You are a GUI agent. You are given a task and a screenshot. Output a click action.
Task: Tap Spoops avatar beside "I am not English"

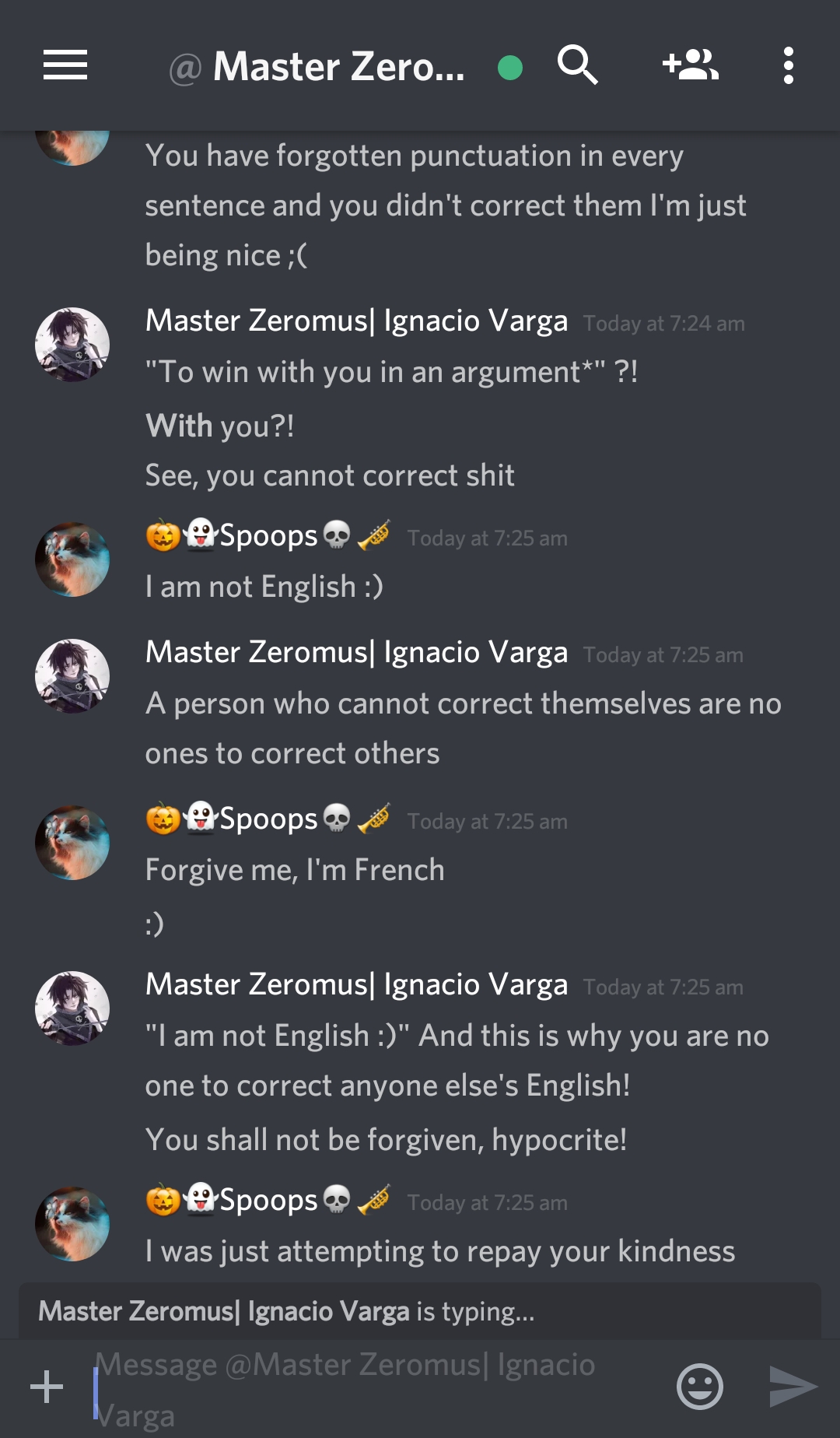coord(72,559)
